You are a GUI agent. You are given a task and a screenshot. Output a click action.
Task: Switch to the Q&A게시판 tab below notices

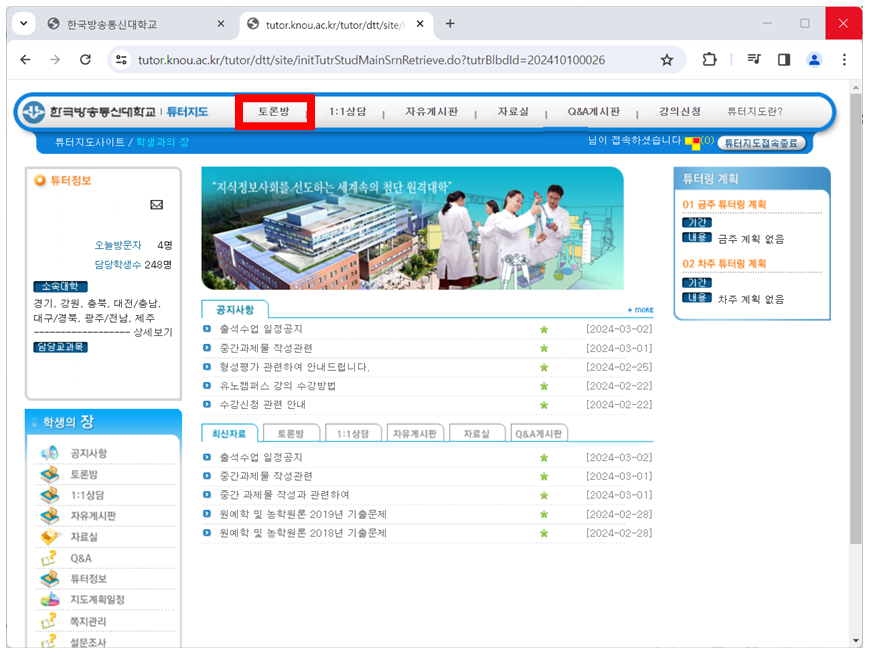click(x=539, y=434)
